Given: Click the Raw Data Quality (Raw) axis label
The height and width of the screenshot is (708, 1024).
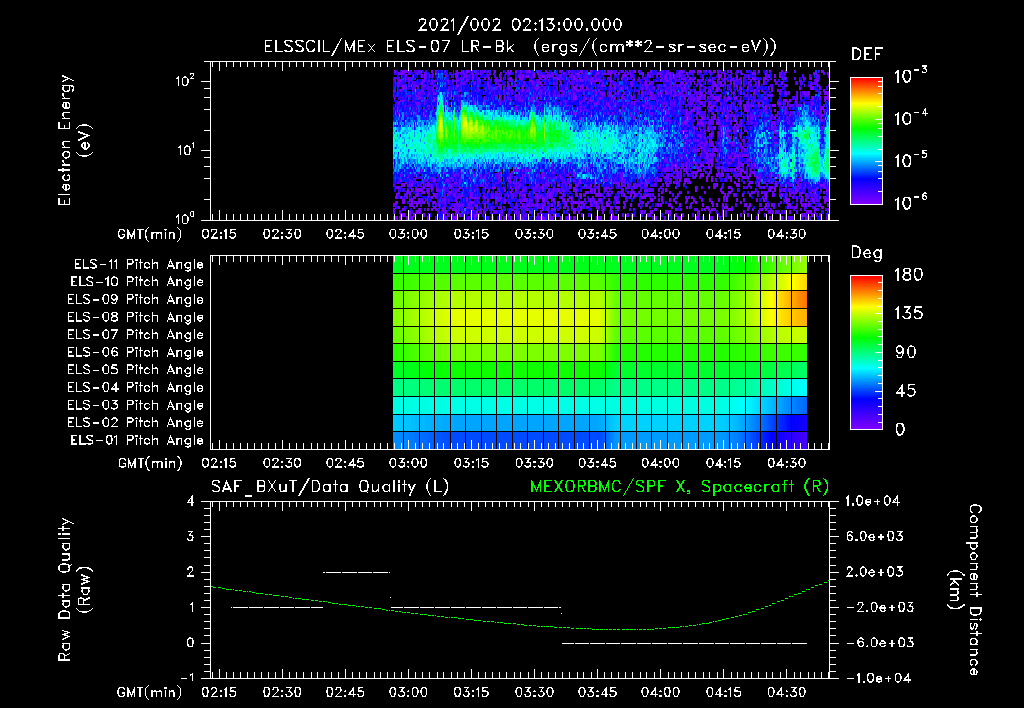Looking at the screenshot, I should click(x=74, y=590).
